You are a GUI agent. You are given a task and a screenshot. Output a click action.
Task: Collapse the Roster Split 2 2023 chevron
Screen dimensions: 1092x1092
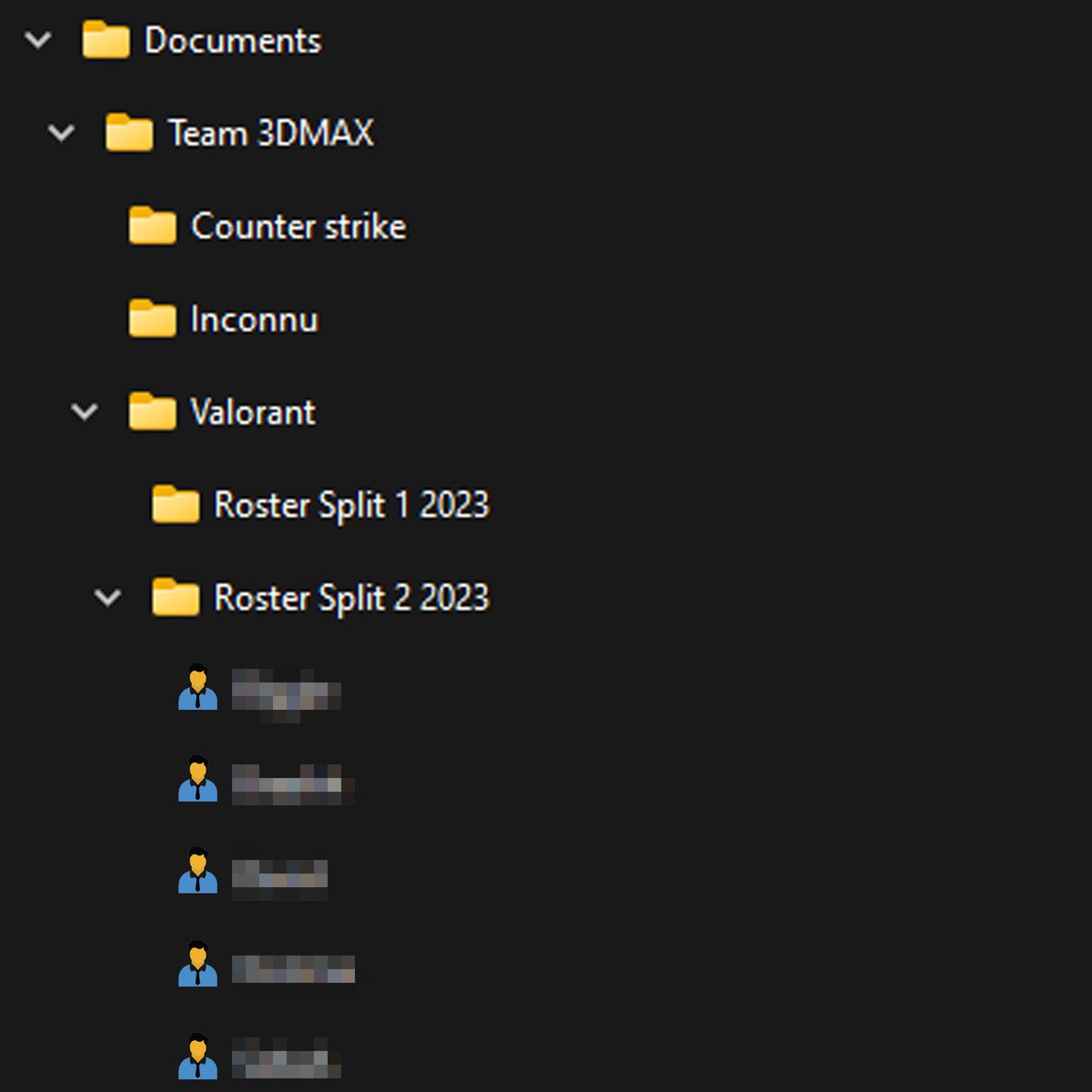click(x=107, y=598)
